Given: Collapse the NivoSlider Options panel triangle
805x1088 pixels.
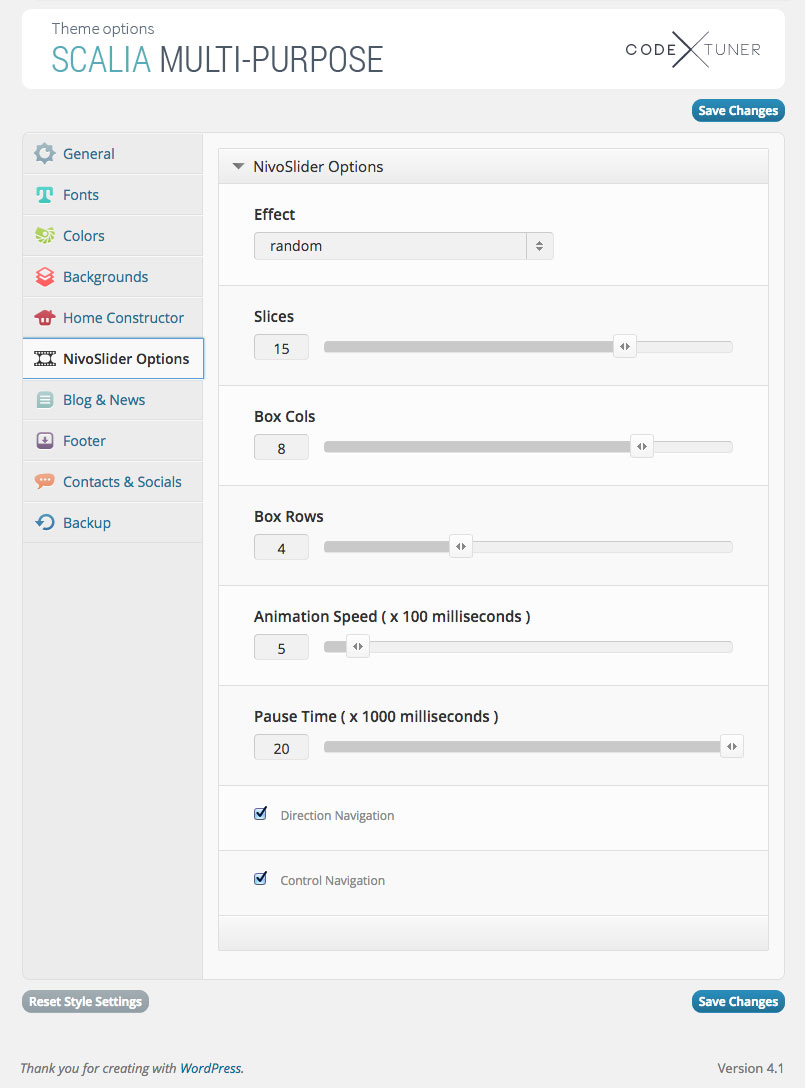Looking at the screenshot, I should (238, 167).
